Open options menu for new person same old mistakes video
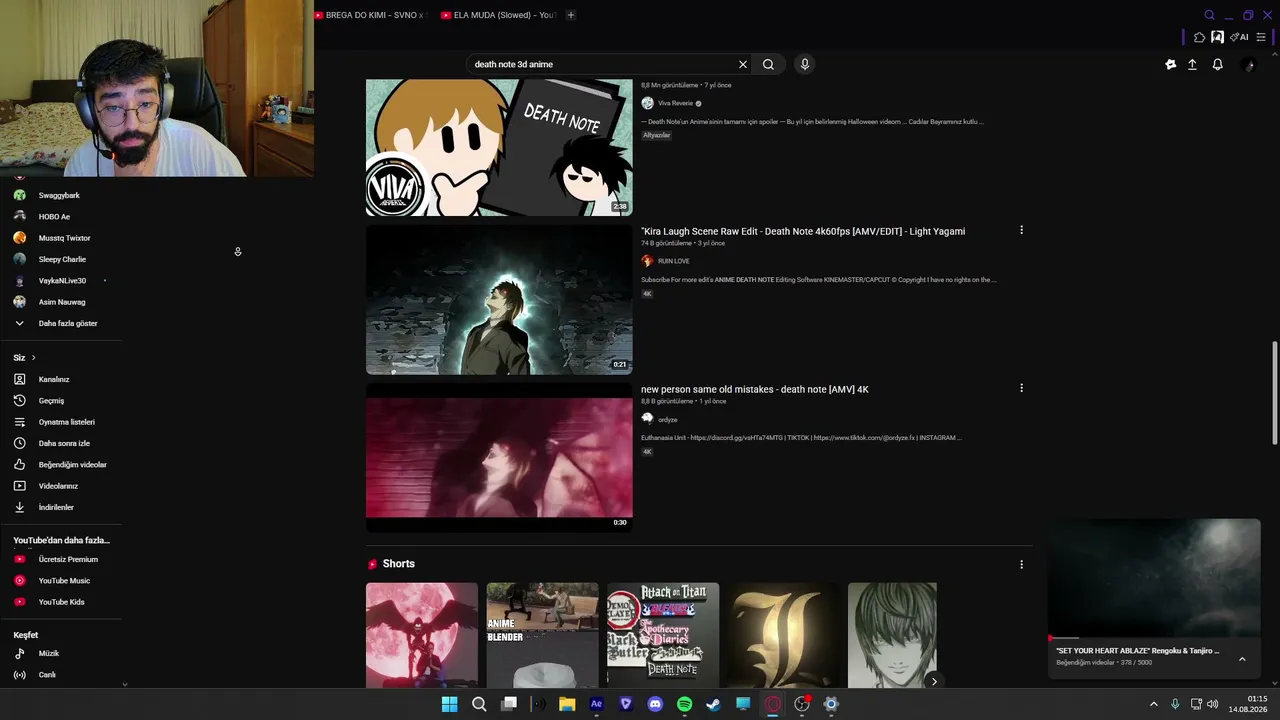Image resolution: width=1280 pixels, height=720 pixels. tap(1021, 388)
